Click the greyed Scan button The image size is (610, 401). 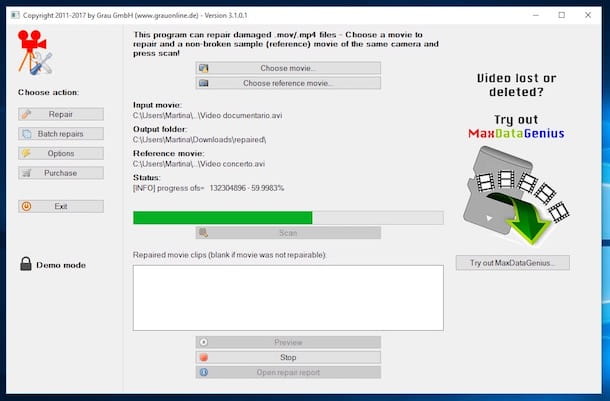(288, 233)
